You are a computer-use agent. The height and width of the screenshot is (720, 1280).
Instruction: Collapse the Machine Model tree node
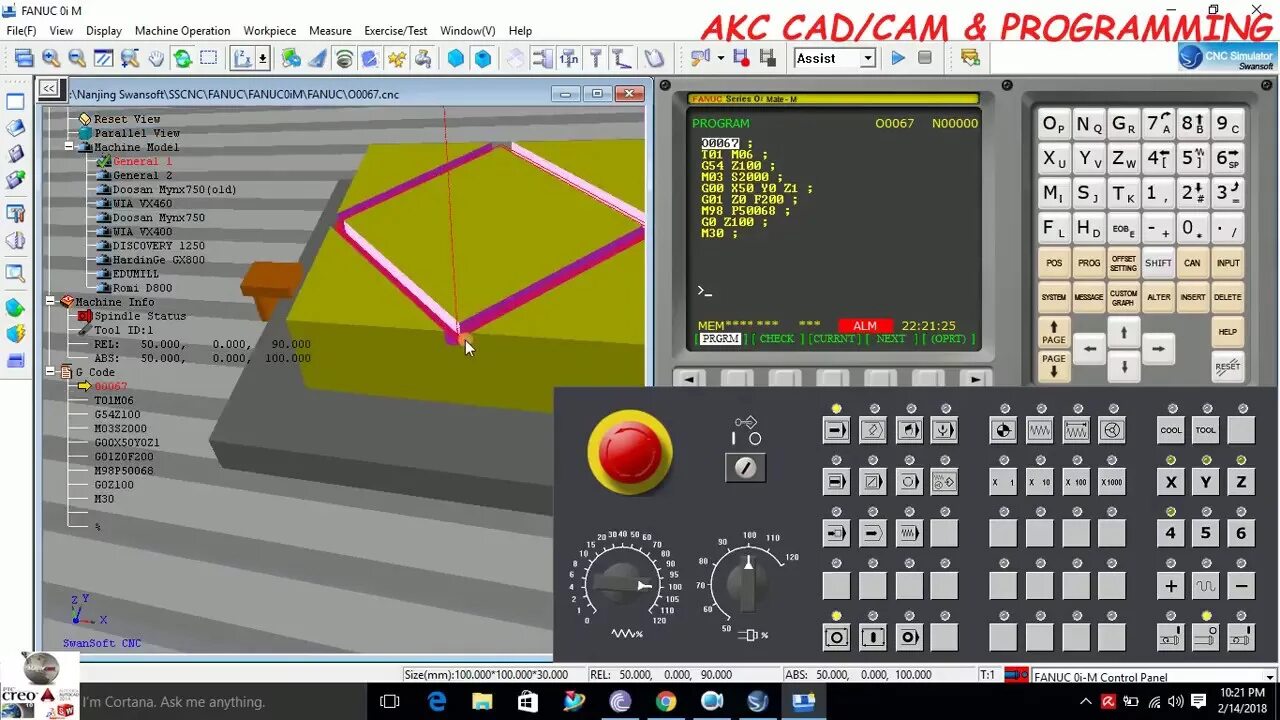[70, 147]
